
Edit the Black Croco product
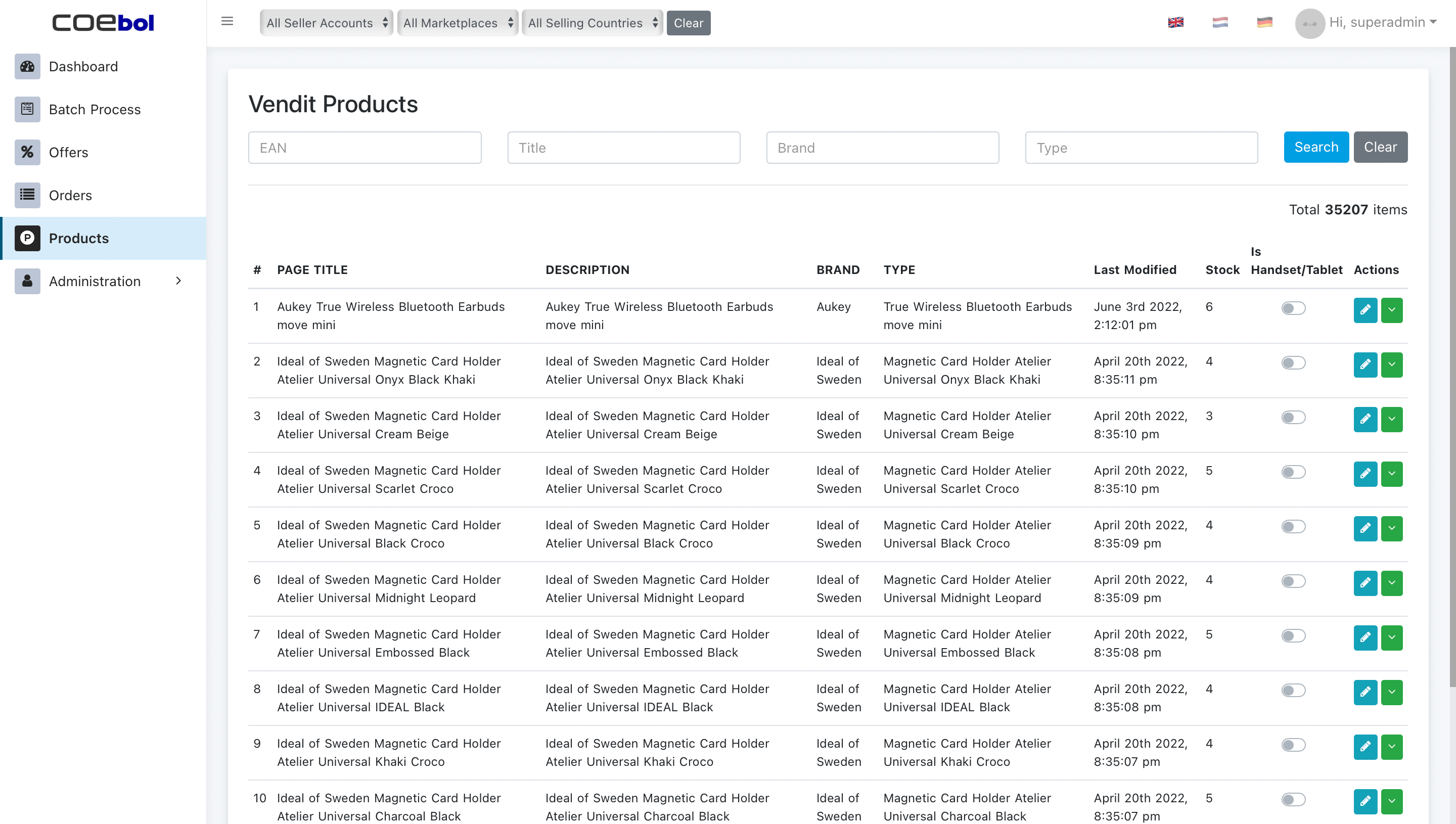click(1365, 529)
